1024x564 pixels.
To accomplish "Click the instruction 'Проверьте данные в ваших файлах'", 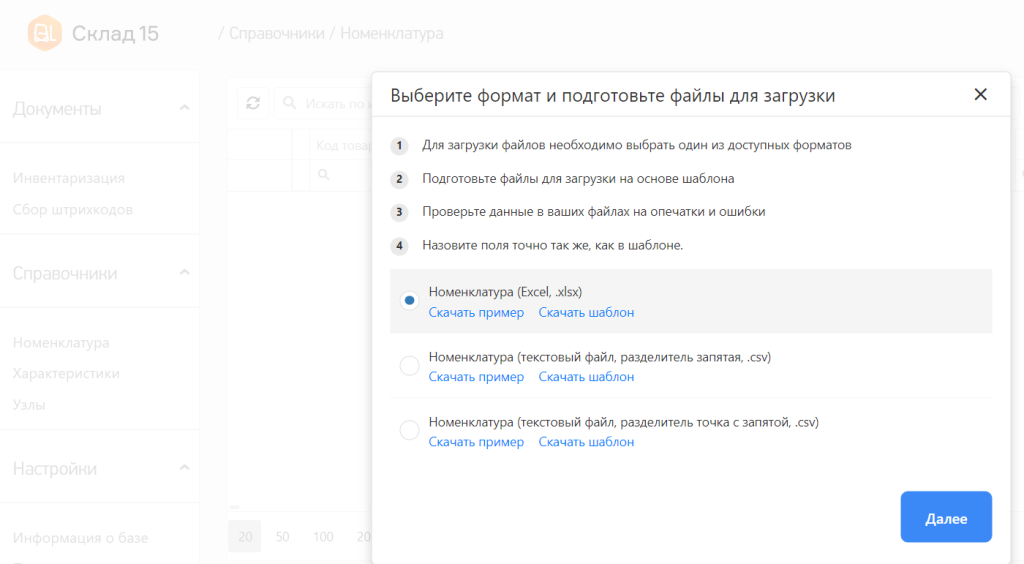I will [594, 212].
